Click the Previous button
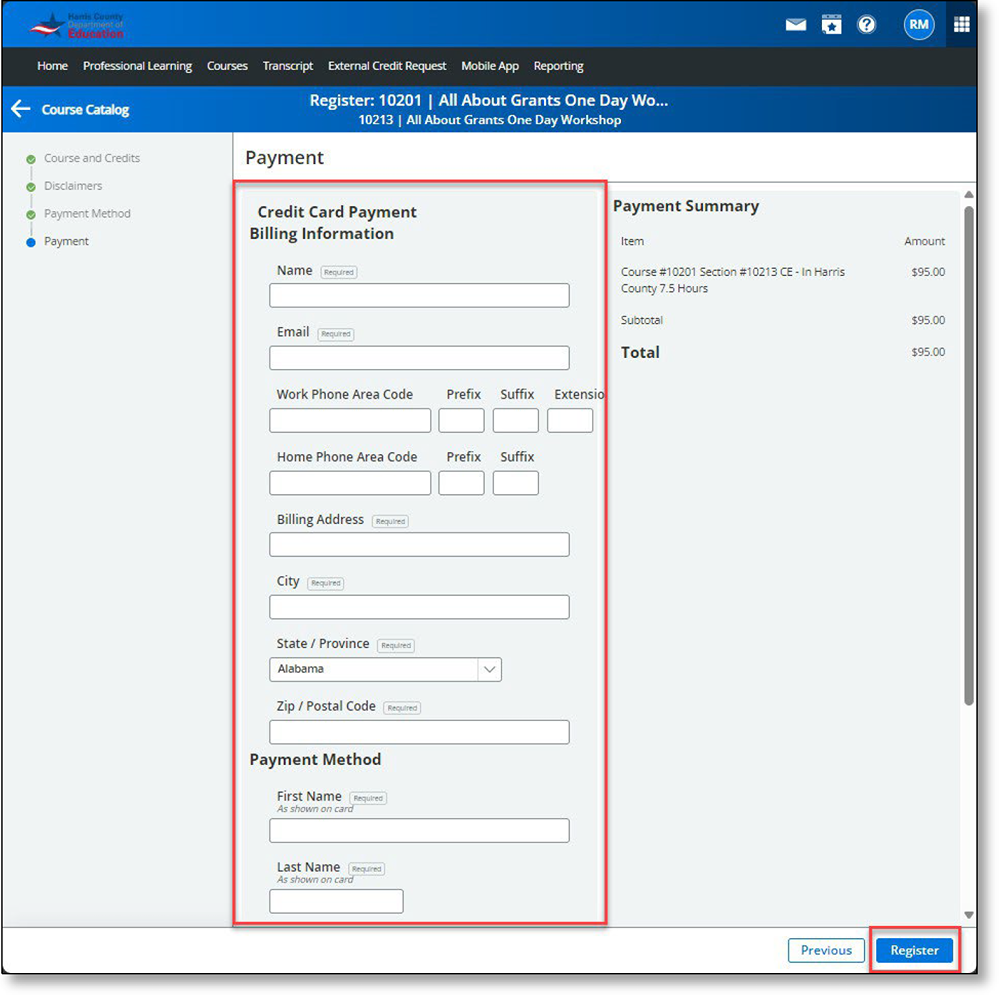The height and width of the screenshot is (995, 999). [x=826, y=950]
